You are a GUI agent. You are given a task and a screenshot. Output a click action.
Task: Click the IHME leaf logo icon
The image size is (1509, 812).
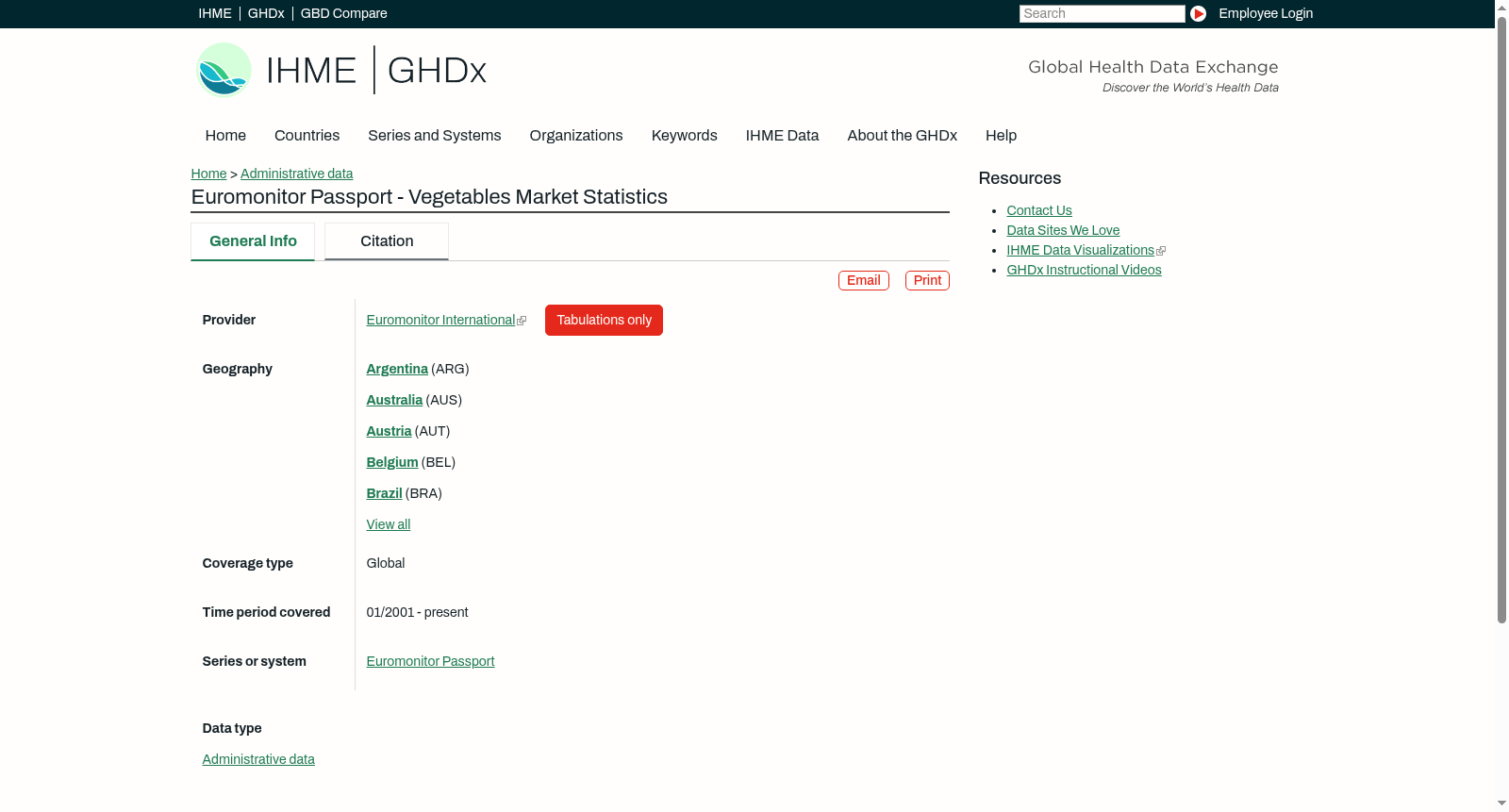[x=224, y=70]
